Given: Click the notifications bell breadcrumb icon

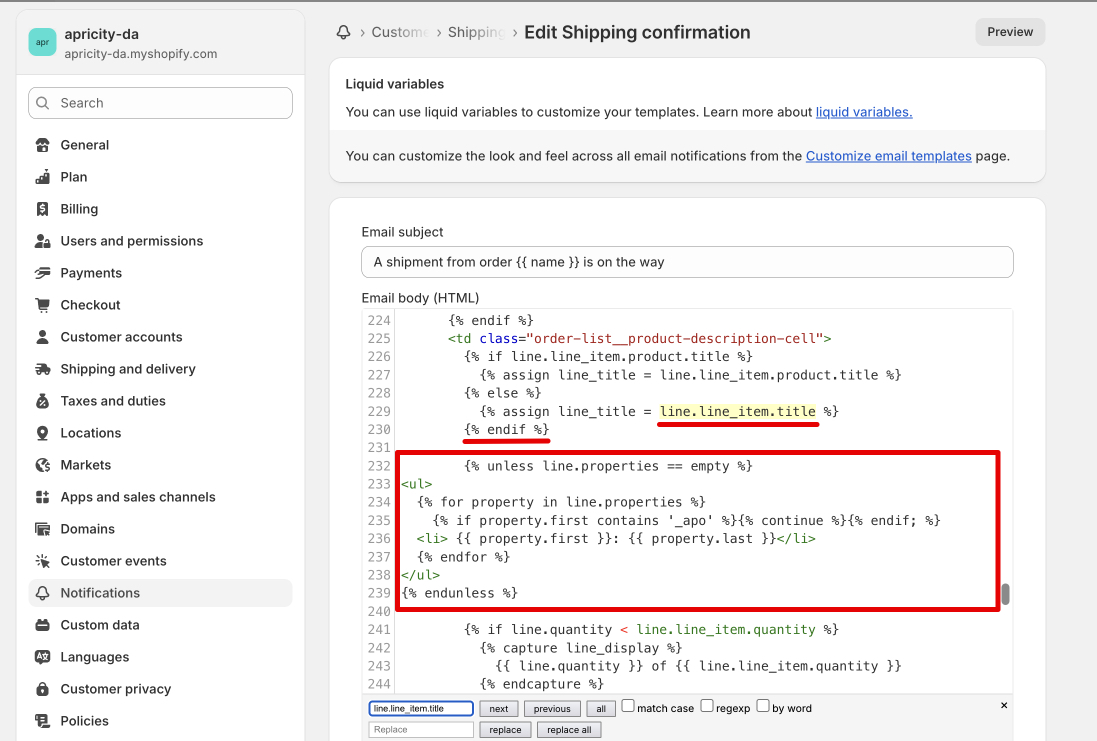Looking at the screenshot, I should 343,32.
